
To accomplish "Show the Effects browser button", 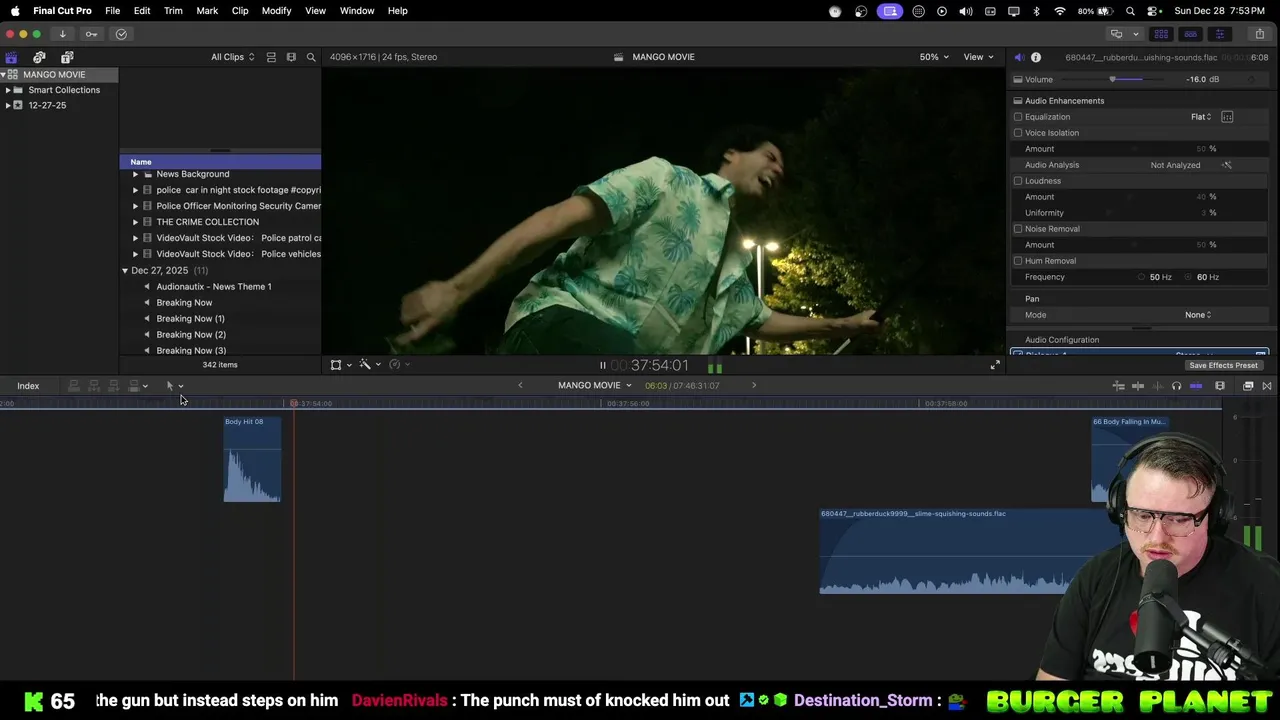I will pyautogui.click(x=1248, y=386).
